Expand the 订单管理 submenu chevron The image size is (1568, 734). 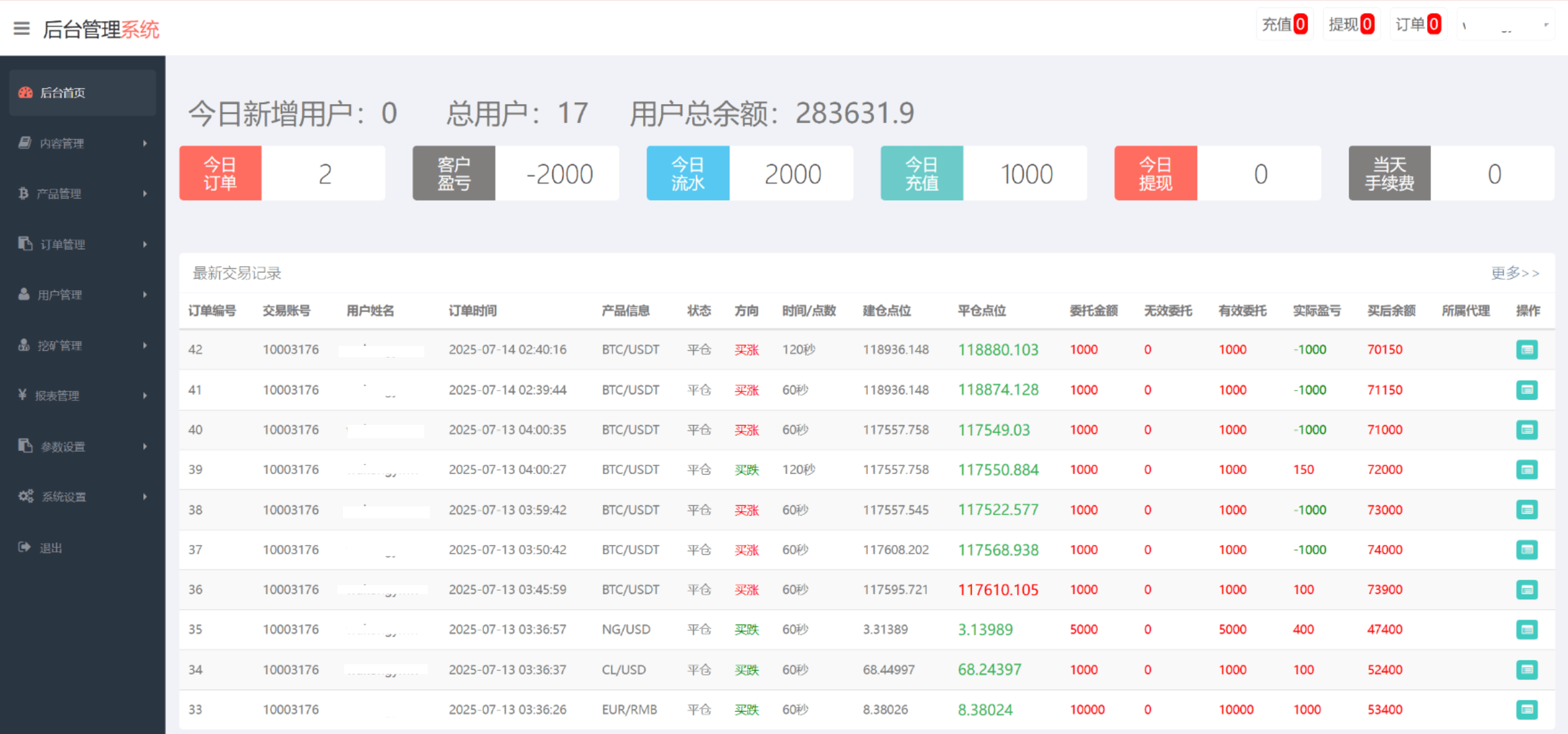[145, 244]
